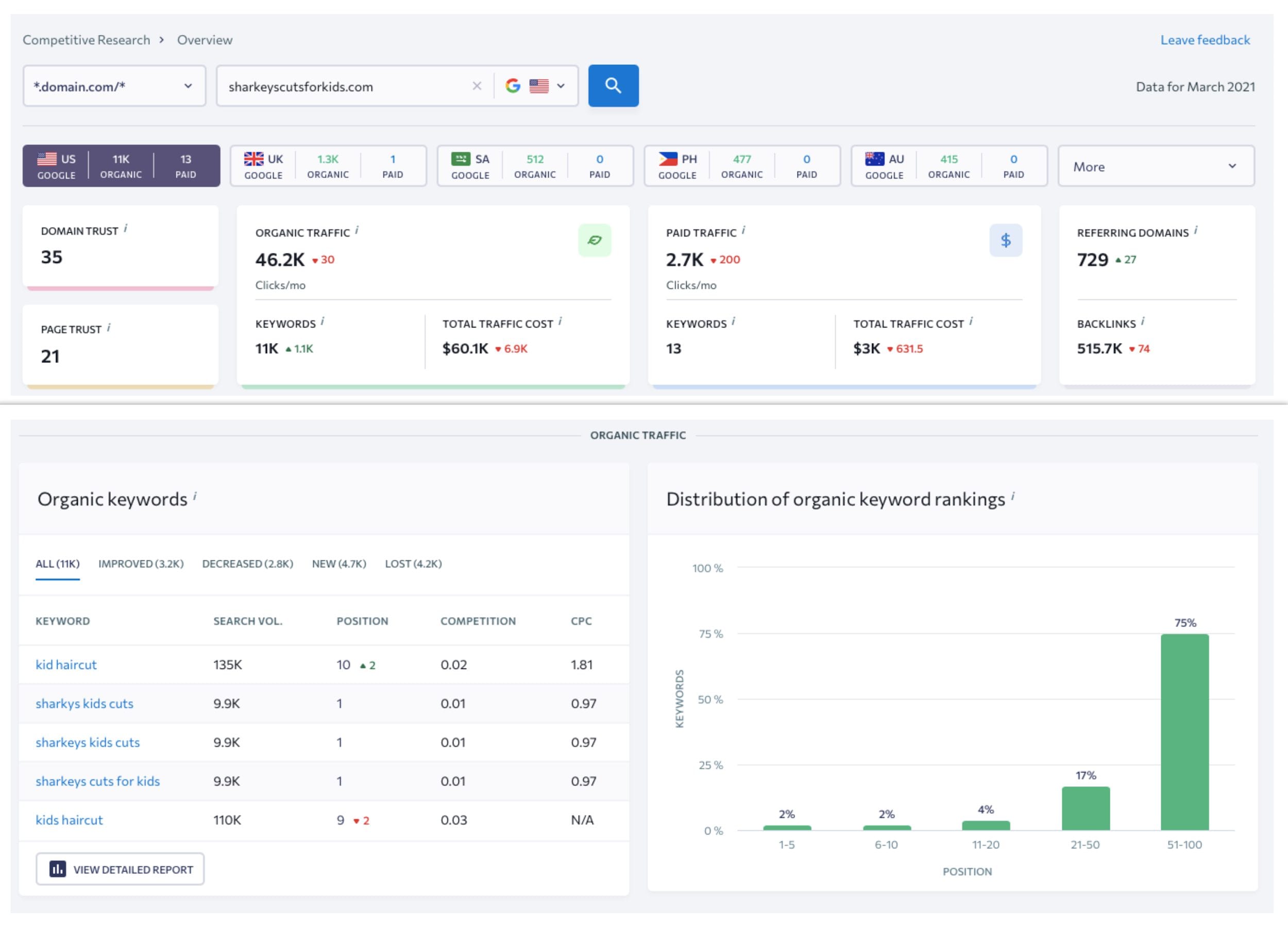Image resolution: width=1288 pixels, height=927 pixels.
Task: Show info for Domain Trust
Action: pyautogui.click(x=126, y=228)
